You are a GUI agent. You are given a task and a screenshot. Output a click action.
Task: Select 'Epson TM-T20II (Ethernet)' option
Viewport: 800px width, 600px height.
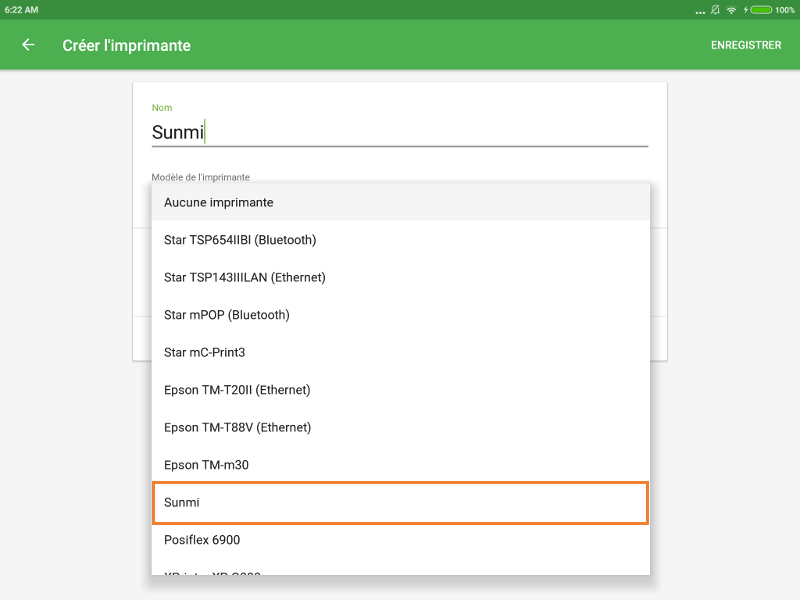(x=400, y=390)
